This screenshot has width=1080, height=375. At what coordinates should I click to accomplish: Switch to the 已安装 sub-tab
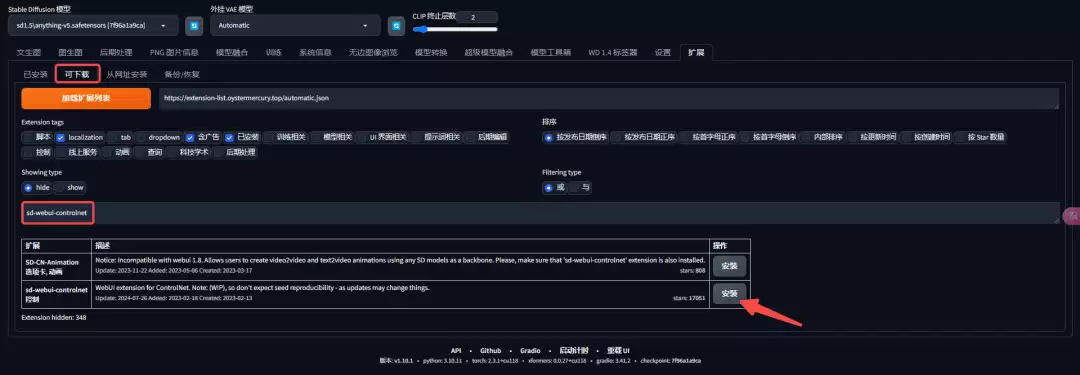[35, 74]
